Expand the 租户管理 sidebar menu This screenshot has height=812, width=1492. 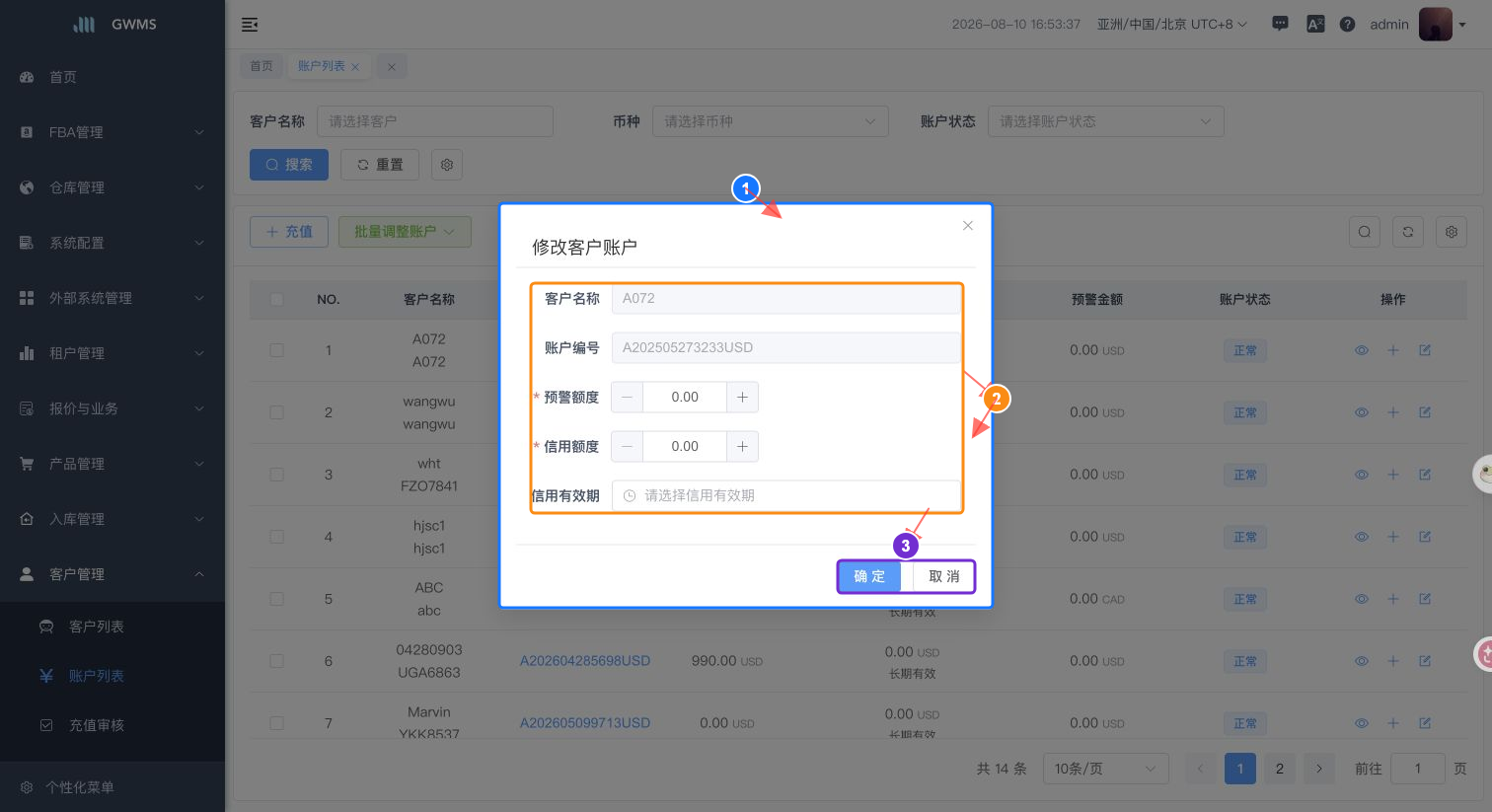coord(112,353)
